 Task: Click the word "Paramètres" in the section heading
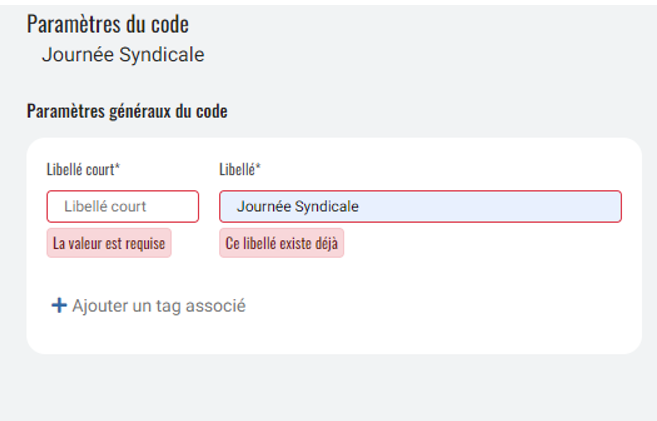(64, 111)
